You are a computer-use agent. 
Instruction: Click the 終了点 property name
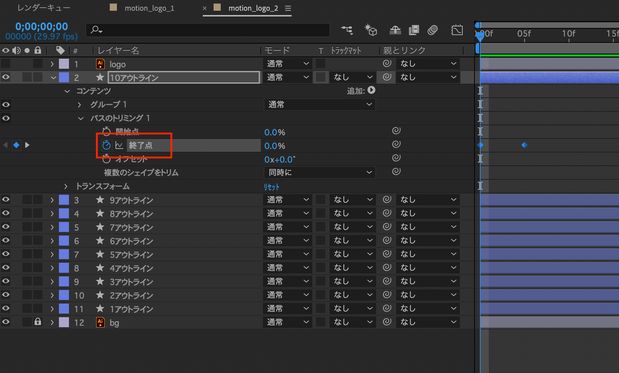(141, 145)
